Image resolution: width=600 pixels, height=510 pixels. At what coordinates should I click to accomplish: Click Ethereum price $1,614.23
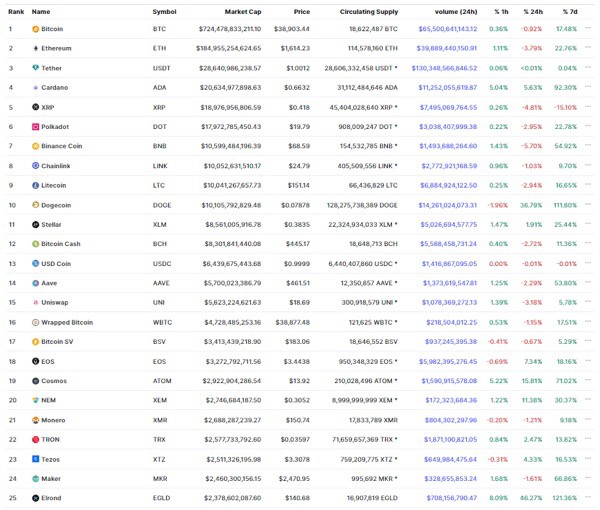click(295, 48)
